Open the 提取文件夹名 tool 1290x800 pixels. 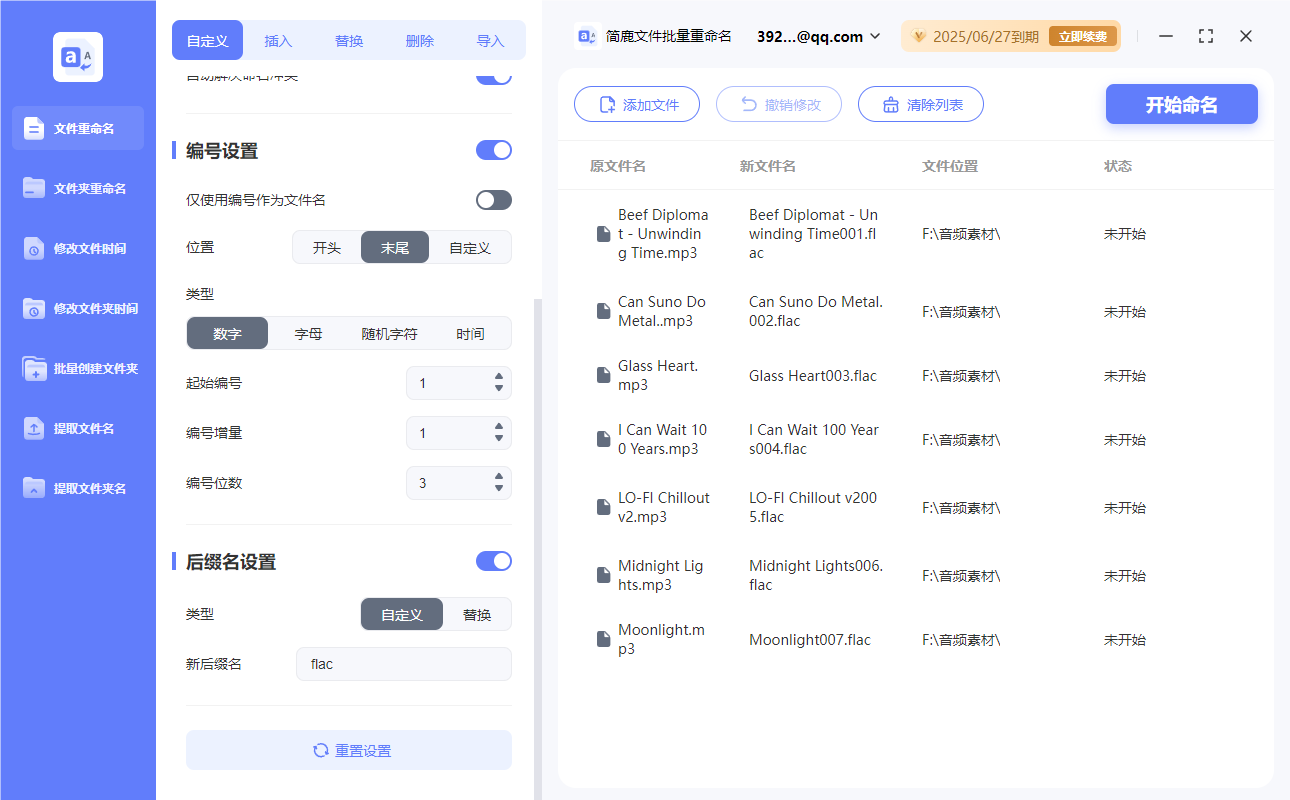(x=77, y=488)
